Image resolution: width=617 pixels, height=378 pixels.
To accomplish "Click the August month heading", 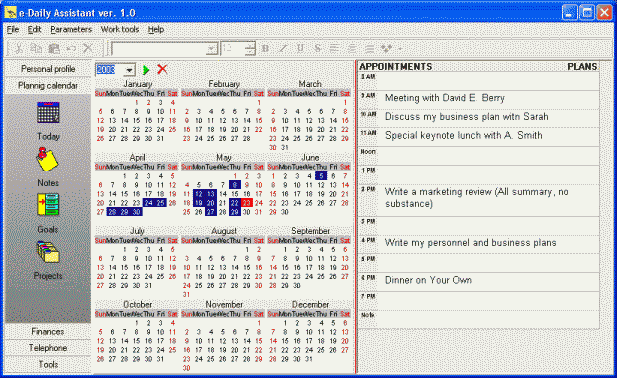I will point(224,231).
